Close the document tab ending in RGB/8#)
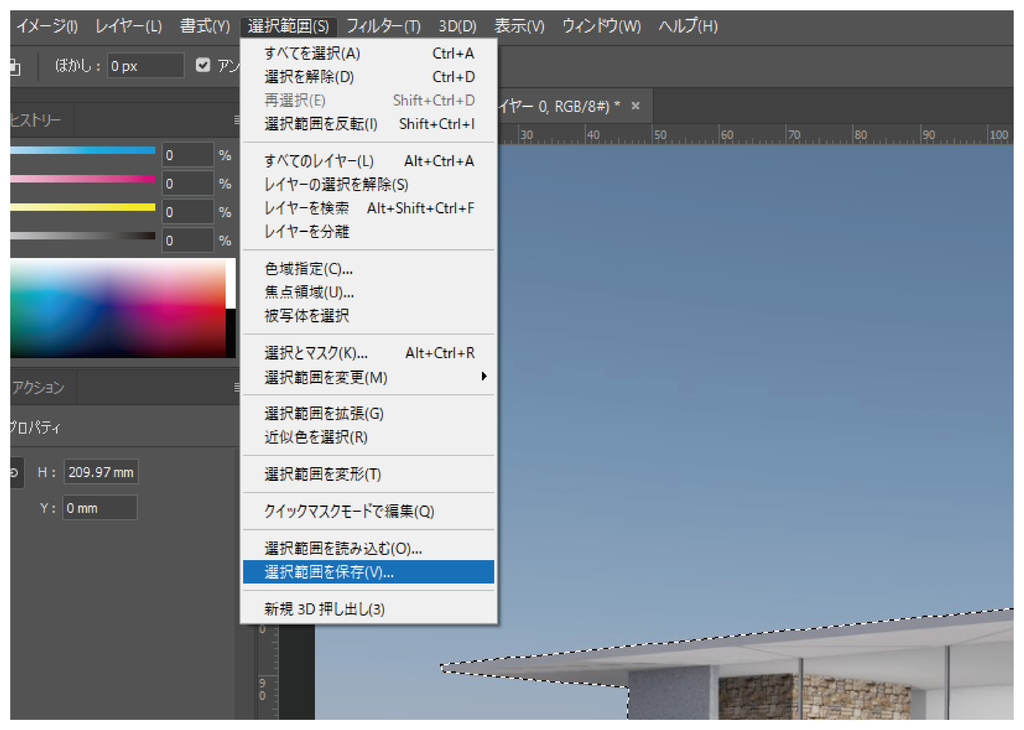 coord(635,106)
